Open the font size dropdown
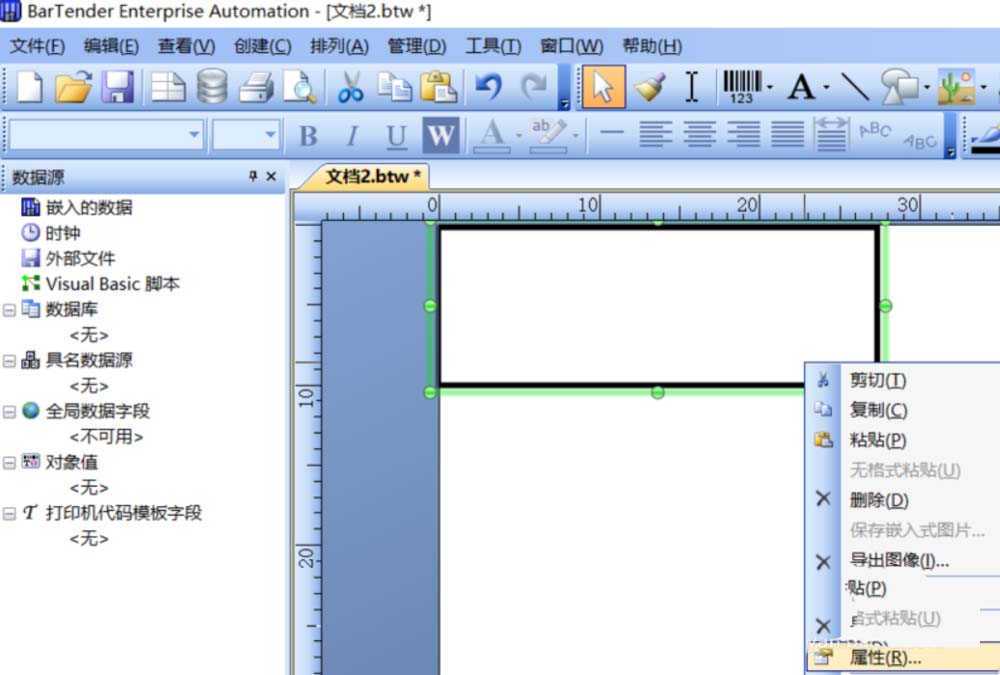This screenshot has width=1000, height=675. click(x=267, y=133)
